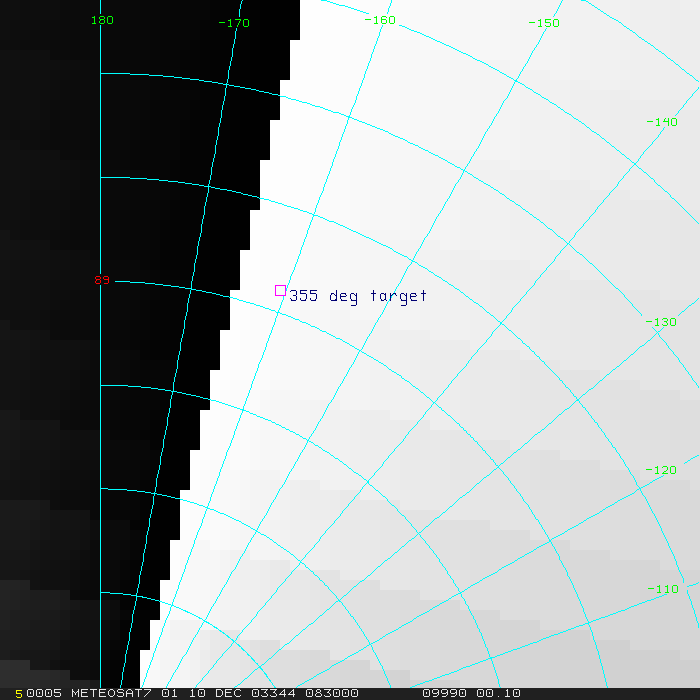Viewport: 700px width, 700px height.
Task: Click the 180 longitude label
Action: click(x=102, y=20)
